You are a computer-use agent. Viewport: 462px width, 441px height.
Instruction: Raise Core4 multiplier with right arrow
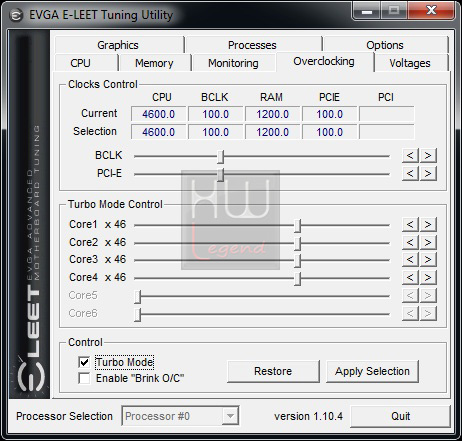click(x=428, y=278)
